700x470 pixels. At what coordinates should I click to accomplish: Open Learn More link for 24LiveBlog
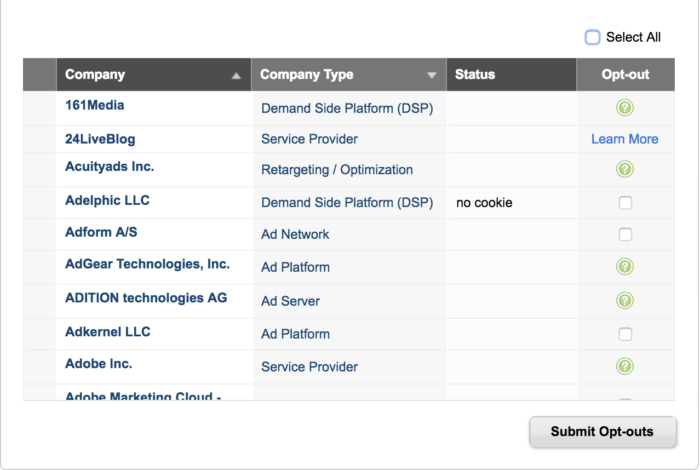[625, 139]
